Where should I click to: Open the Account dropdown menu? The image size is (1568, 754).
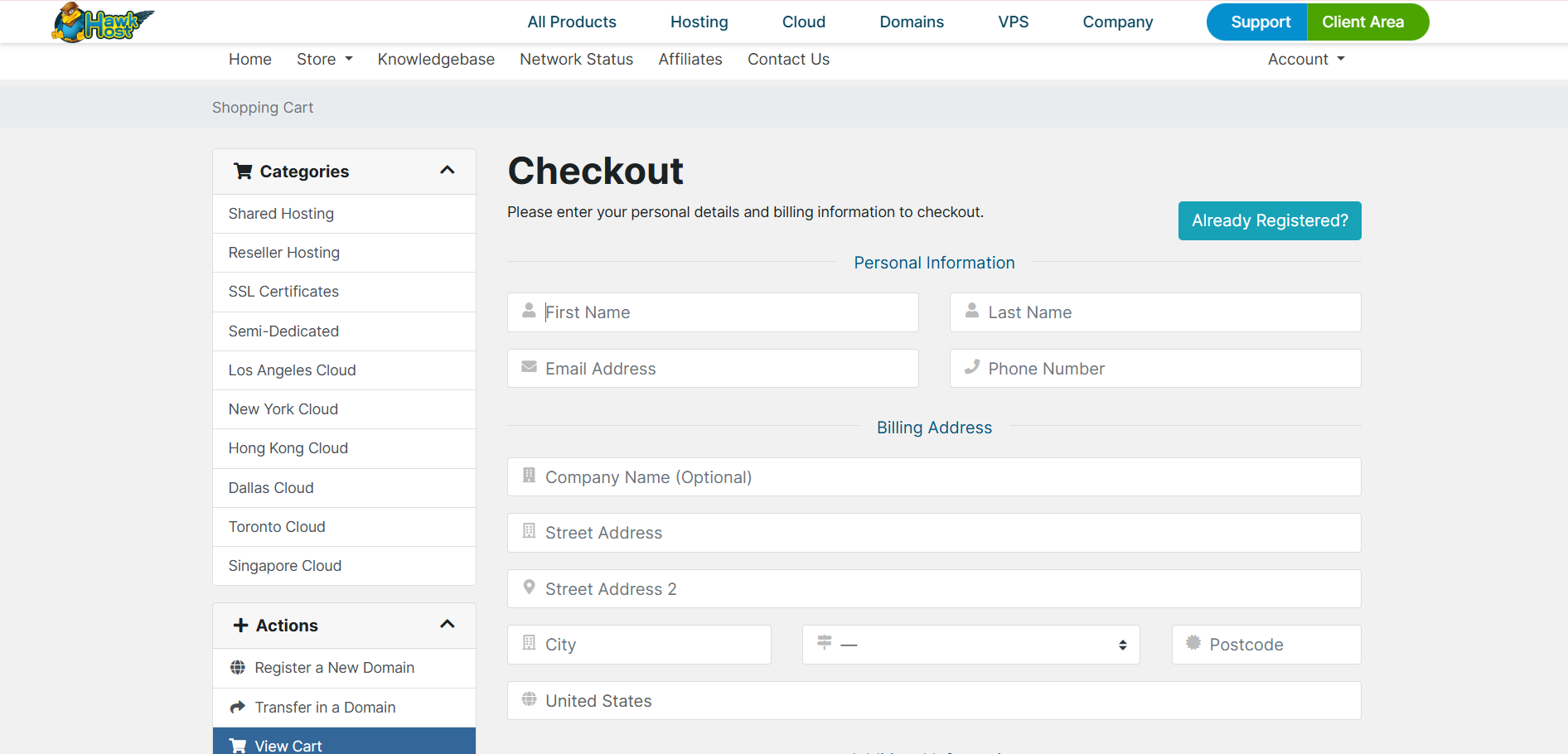(1305, 60)
